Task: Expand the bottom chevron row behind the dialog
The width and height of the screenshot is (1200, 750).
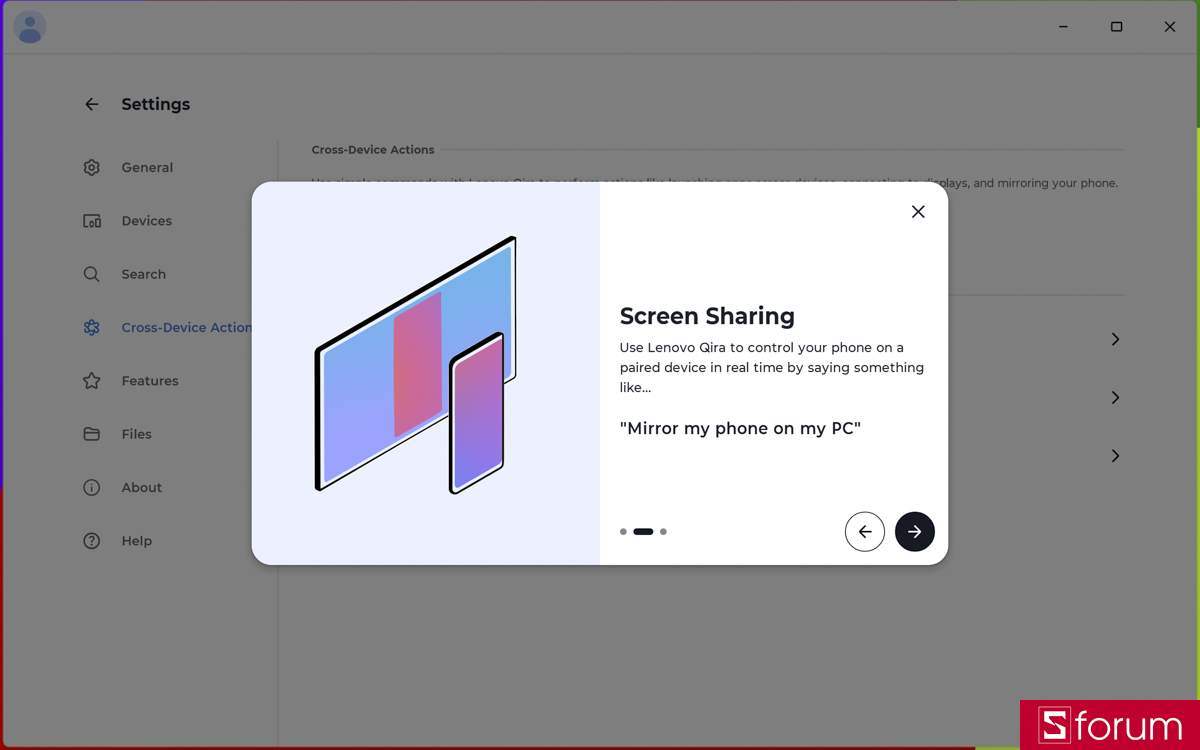Action: coord(1115,456)
